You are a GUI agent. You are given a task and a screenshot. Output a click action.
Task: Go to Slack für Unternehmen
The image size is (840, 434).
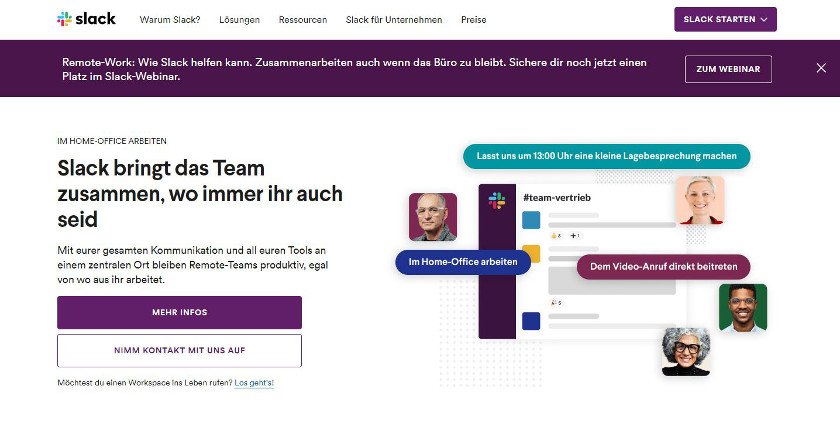pyautogui.click(x=394, y=20)
